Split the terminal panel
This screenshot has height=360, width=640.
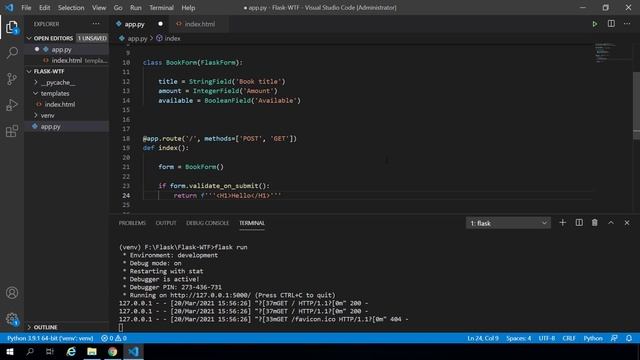tap(579, 222)
